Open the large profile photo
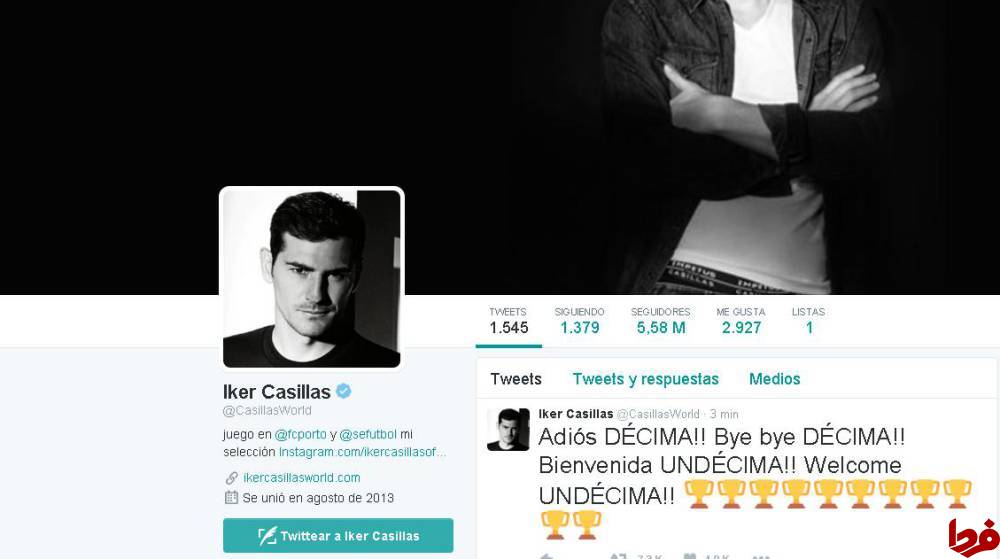 (x=312, y=279)
